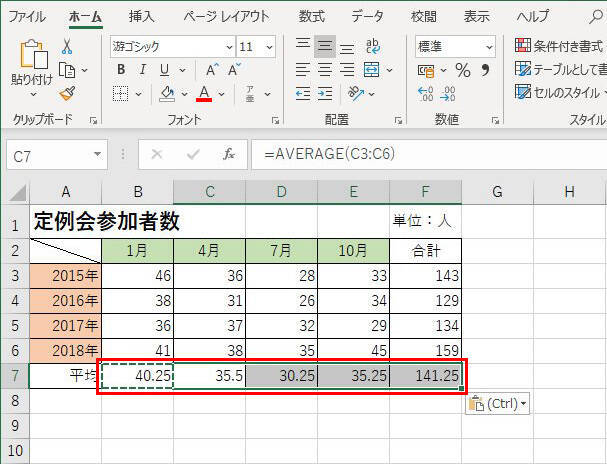Toggle Underline formatting
The image size is (607, 464).
tap(163, 70)
